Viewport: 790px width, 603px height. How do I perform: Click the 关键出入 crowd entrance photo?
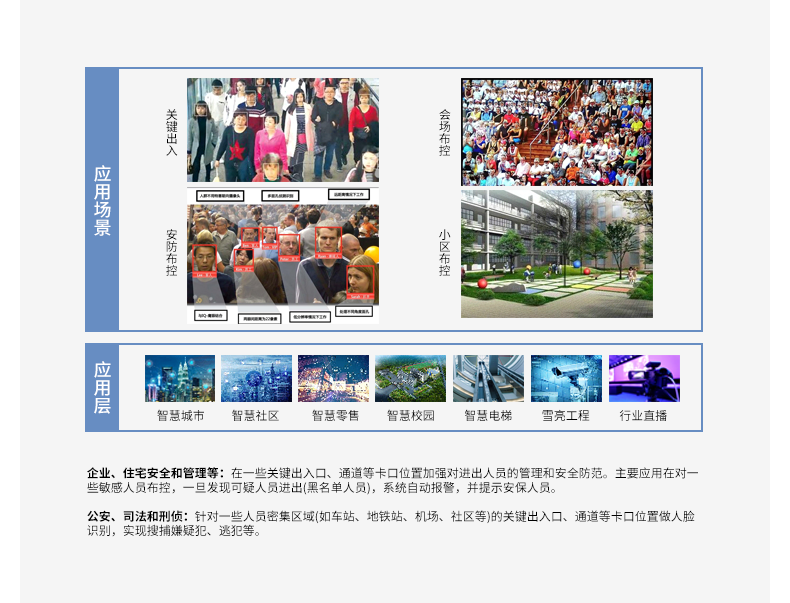[283, 130]
